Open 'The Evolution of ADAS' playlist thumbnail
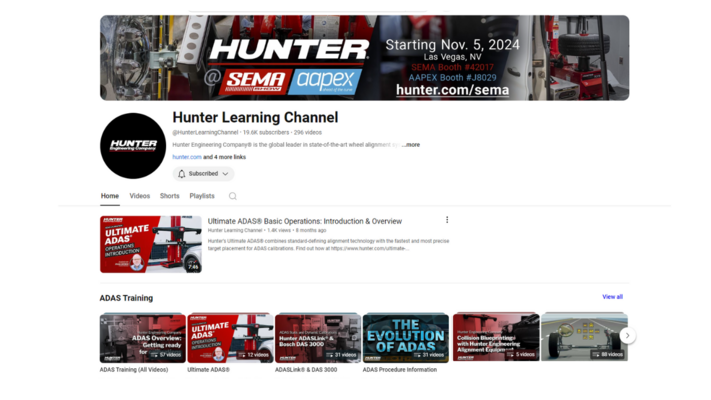 tap(406, 337)
